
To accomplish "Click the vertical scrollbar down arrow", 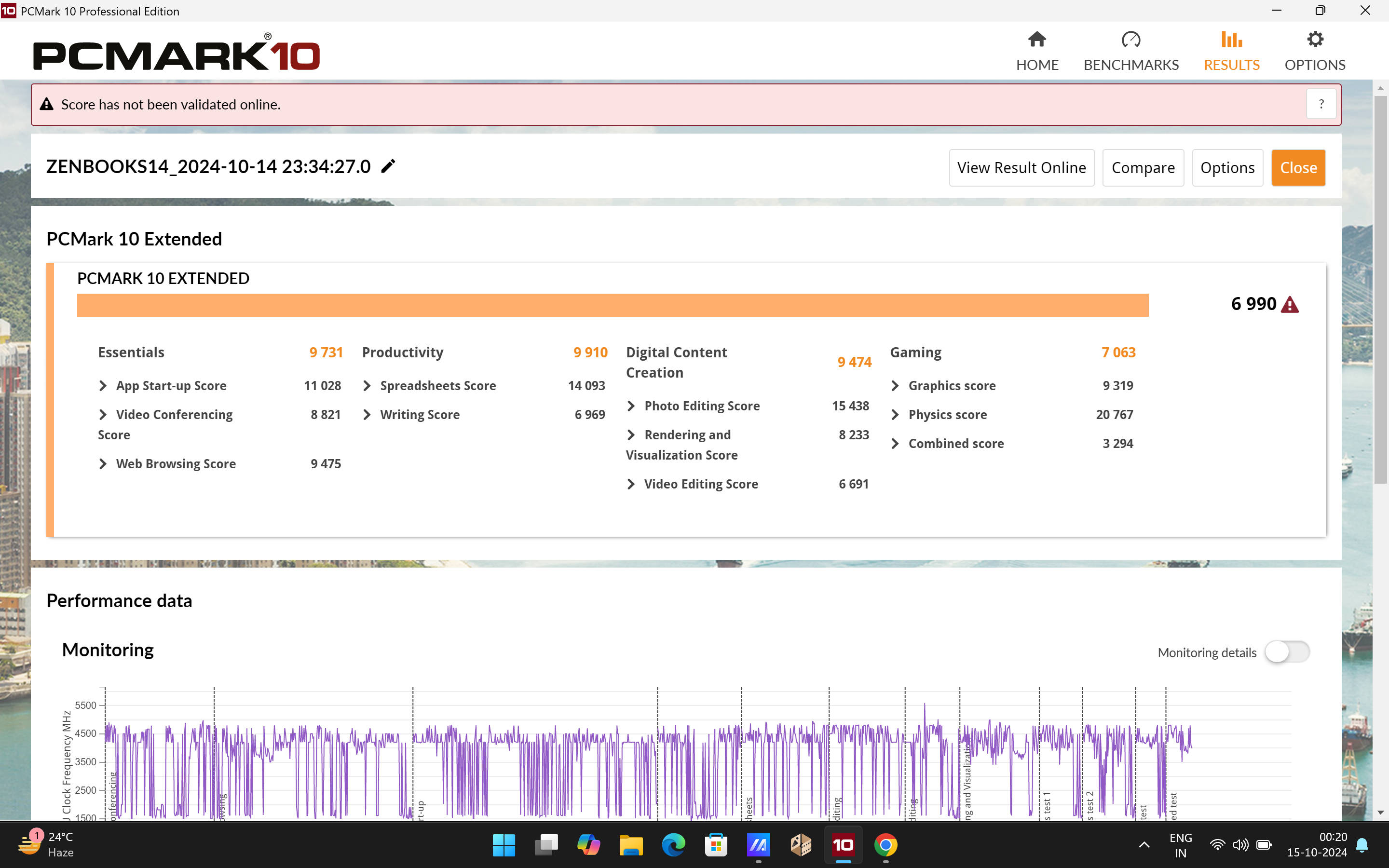I will (1380, 813).
